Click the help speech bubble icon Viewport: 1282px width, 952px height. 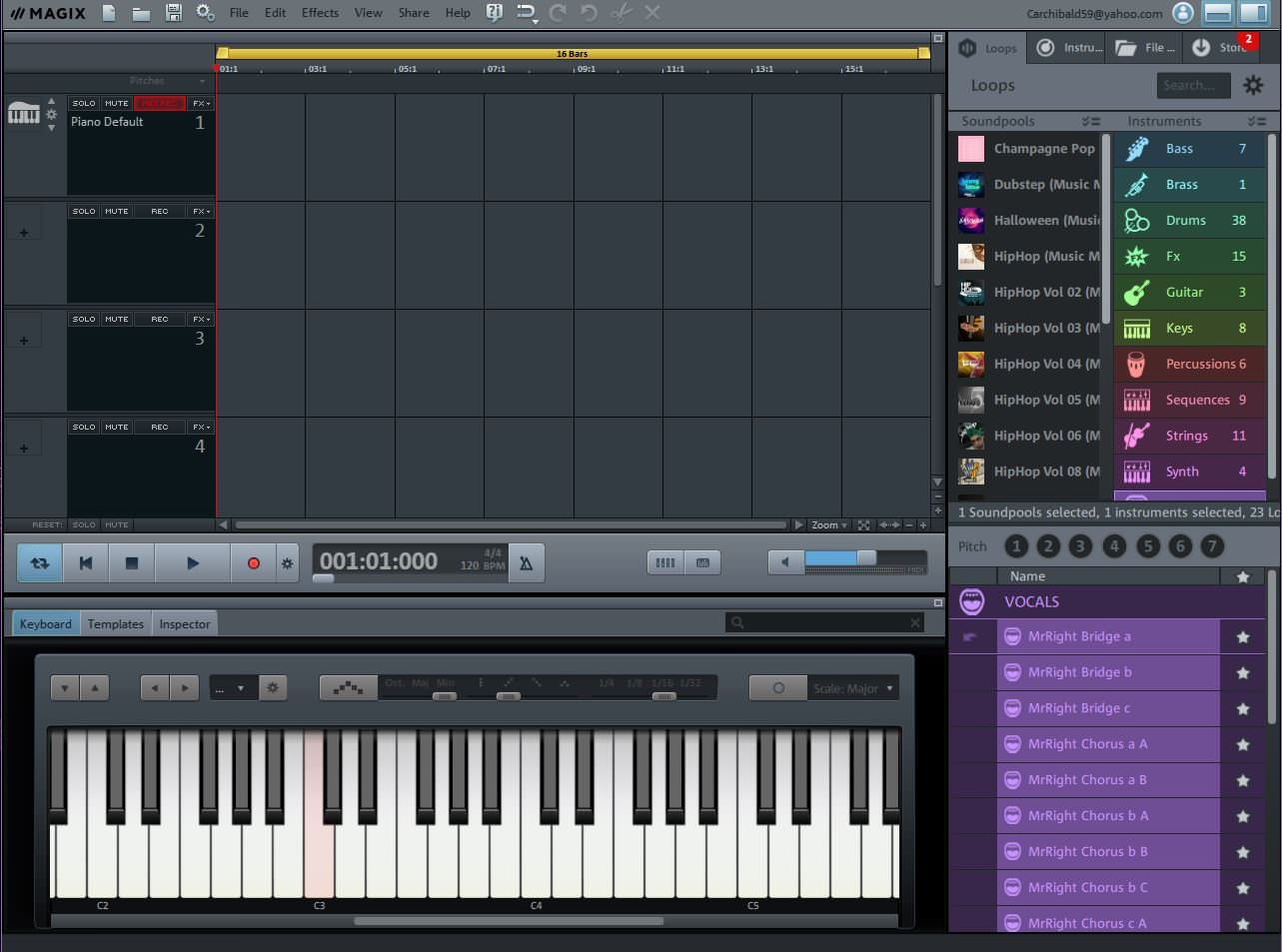click(x=494, y=13)
